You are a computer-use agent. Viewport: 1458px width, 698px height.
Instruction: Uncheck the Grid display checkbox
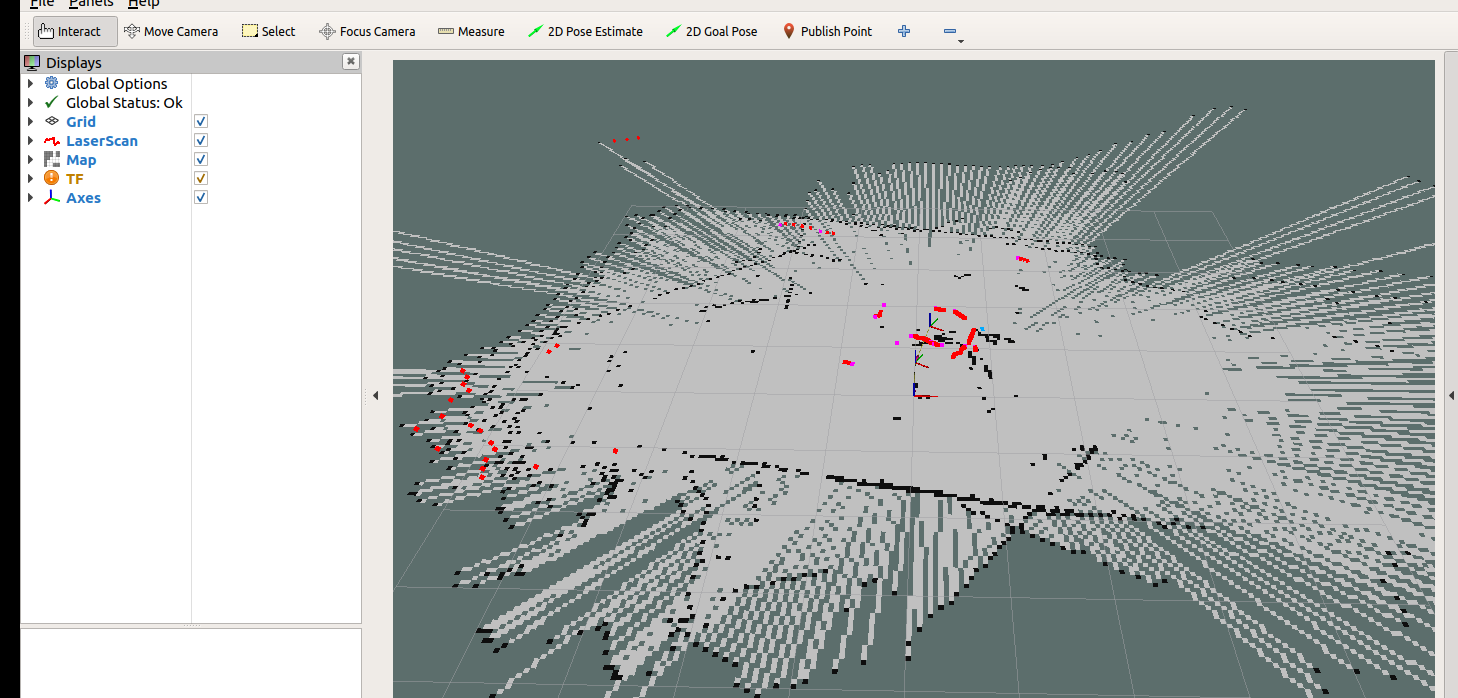pyautogui.click(x=201, y=122)
